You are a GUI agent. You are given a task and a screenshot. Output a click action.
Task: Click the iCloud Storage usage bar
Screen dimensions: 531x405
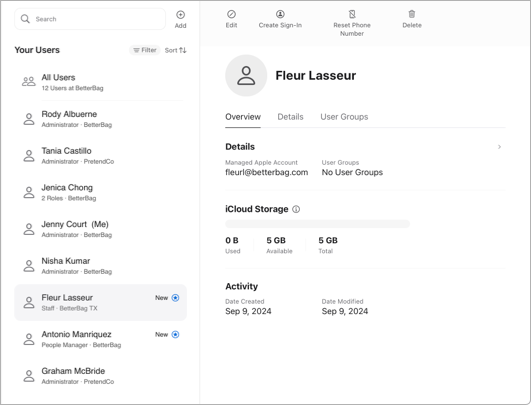(x=317, y=224)
